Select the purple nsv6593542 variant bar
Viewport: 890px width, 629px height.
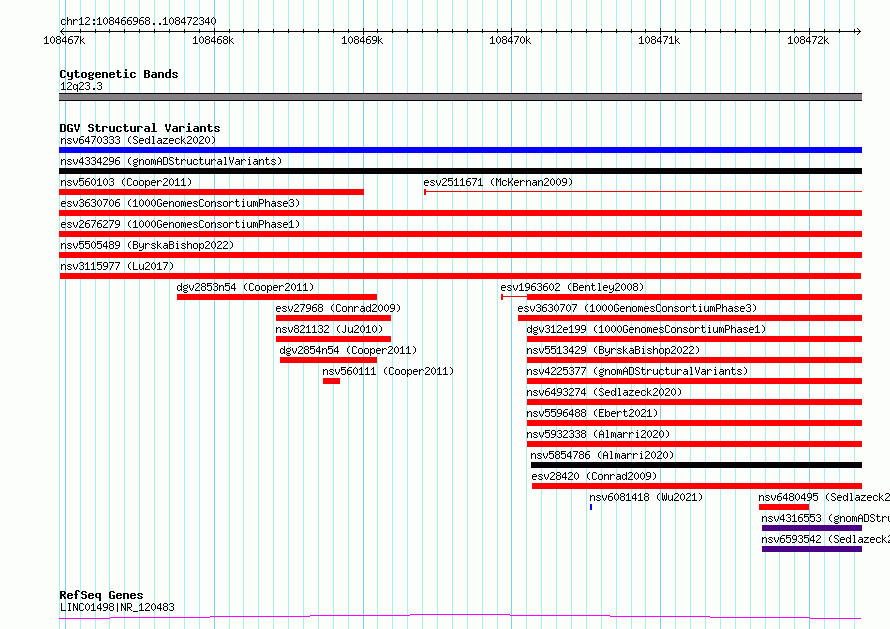pyautogui.click(x=812, y=550)
